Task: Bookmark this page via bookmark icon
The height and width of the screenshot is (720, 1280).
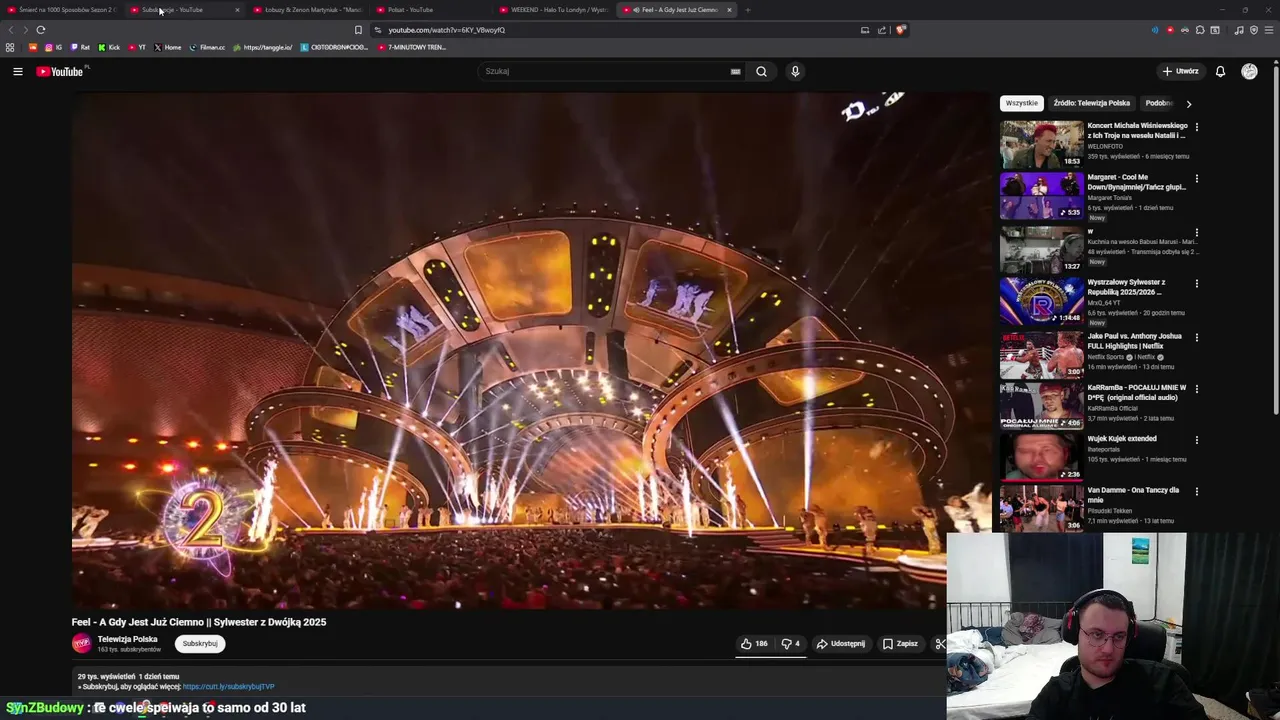Action: (358, 30)
